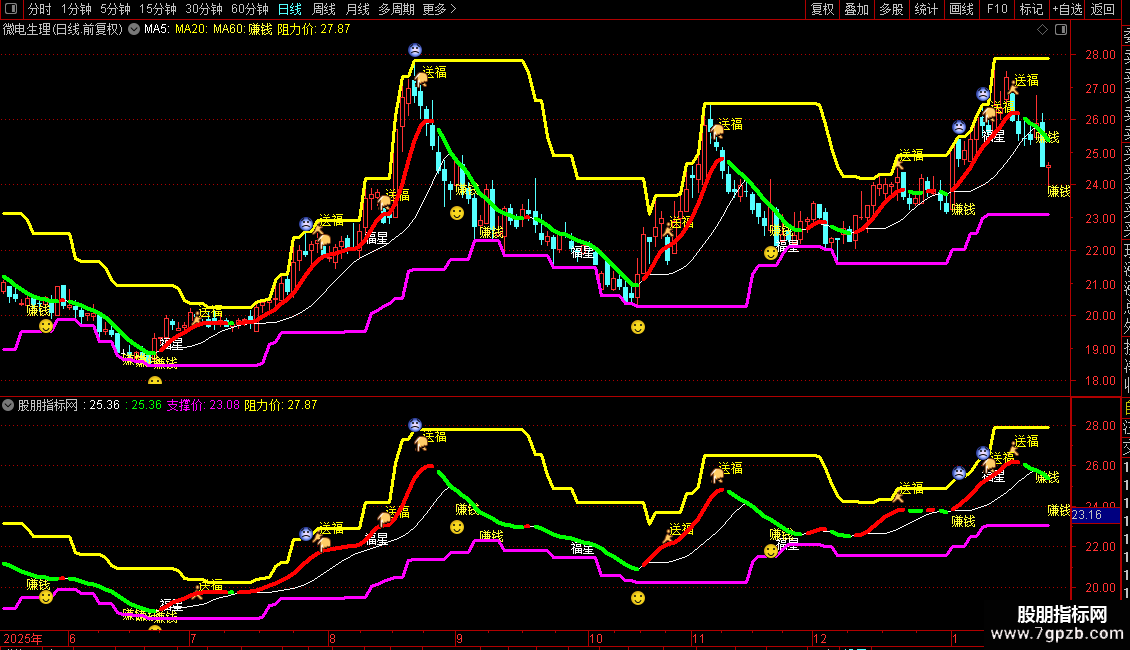
Task: Open the 多周期 multi-period view
Action: click(396, 9)
